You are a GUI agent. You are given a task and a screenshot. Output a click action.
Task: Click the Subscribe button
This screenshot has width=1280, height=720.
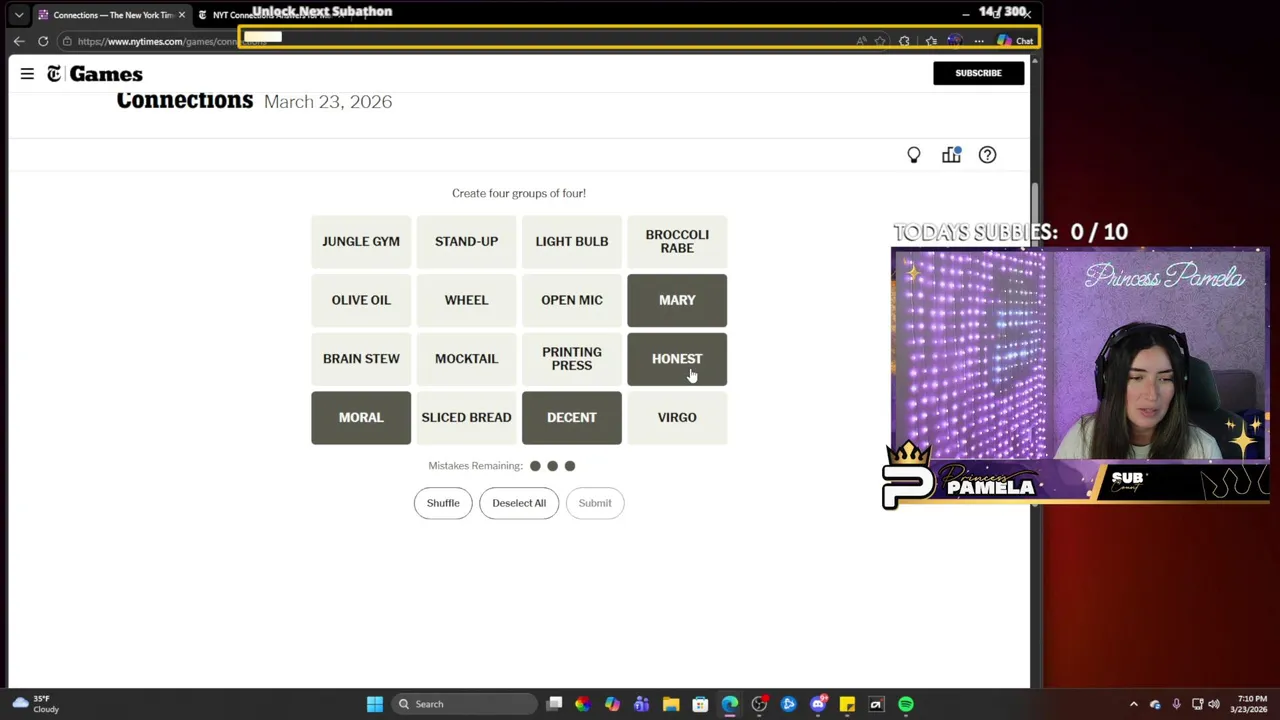click(x=978, y=73)
